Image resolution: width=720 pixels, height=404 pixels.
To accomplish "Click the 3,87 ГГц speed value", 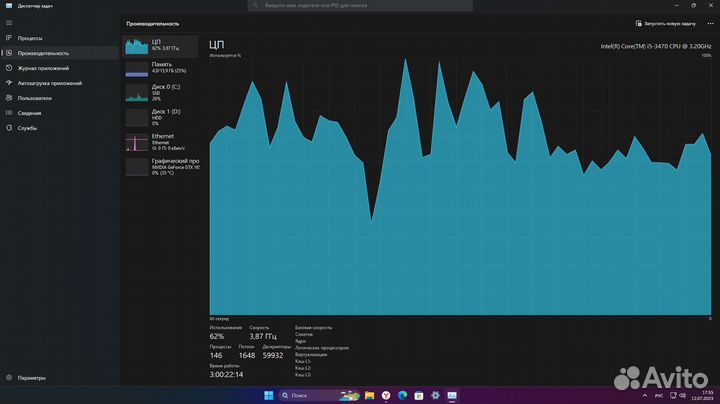I will 263,337.
